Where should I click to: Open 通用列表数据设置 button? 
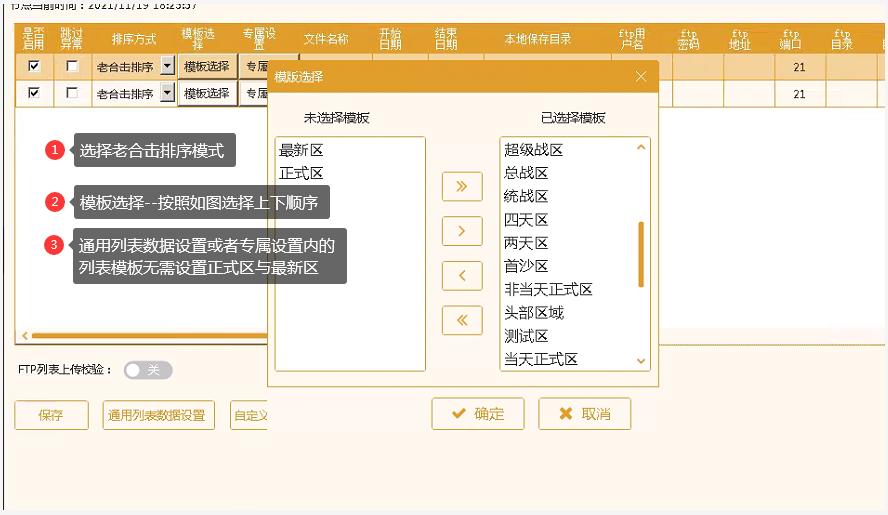pyautogui.click(x=158, y=415)
